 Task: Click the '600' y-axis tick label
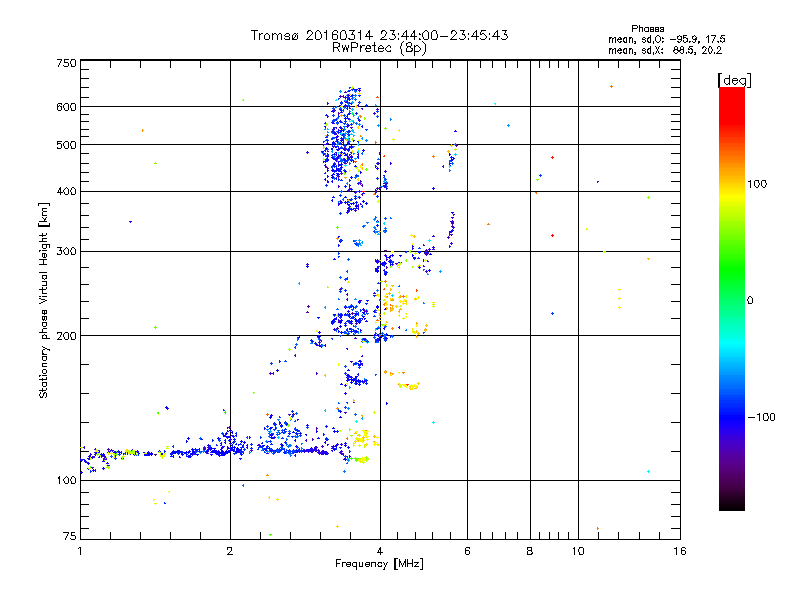click(66, 107)
